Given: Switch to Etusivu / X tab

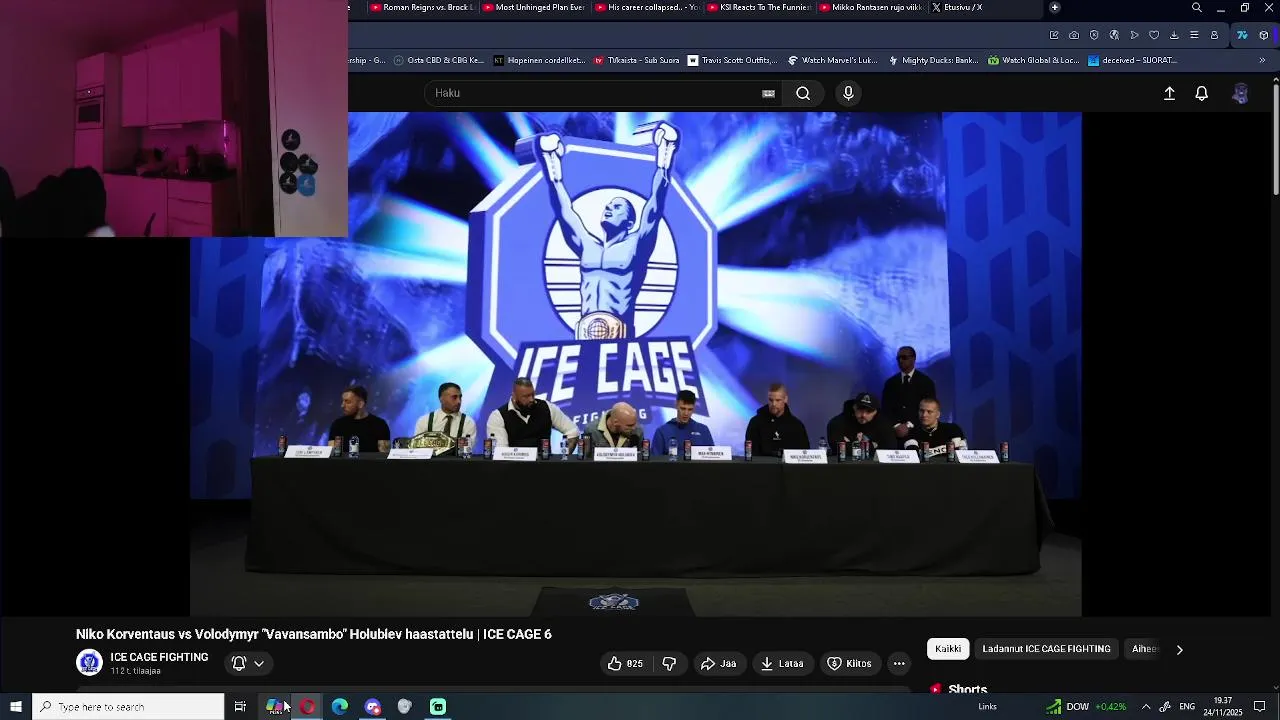Looking at the screenshot, I should [985, 7].
